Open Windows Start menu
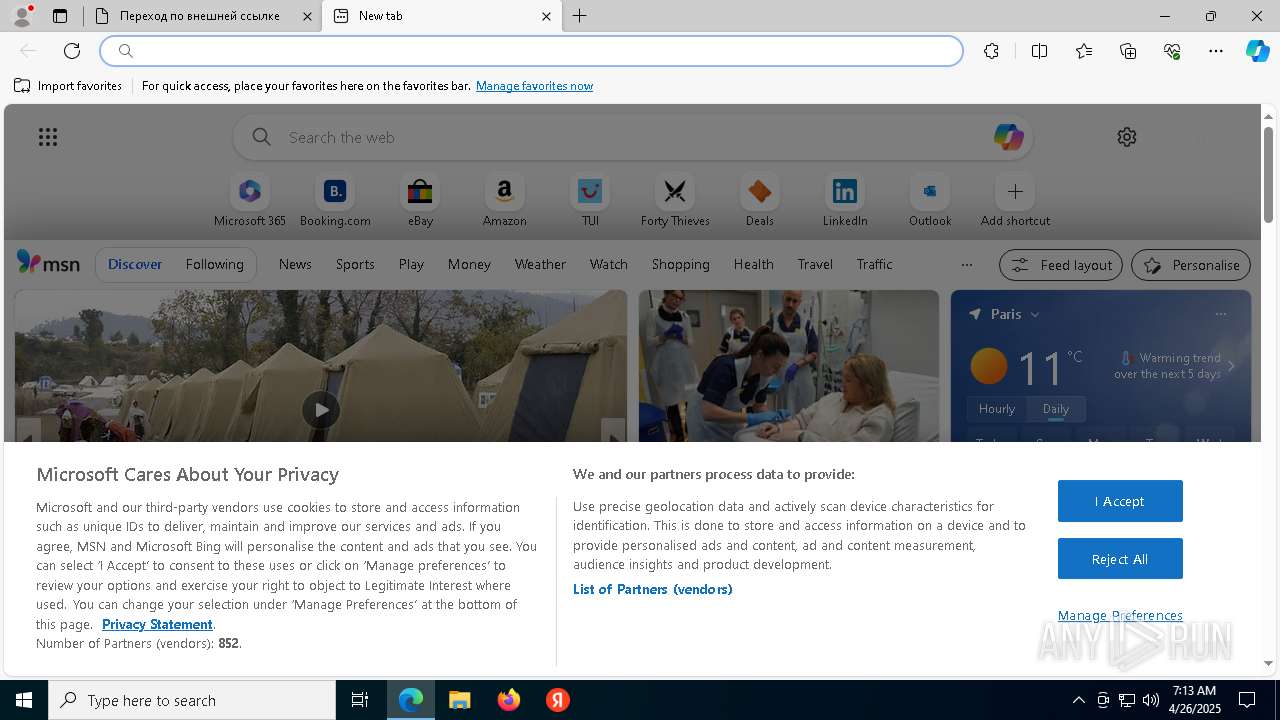The height and width of the screenshot is (720, 1280). [24, 700]
